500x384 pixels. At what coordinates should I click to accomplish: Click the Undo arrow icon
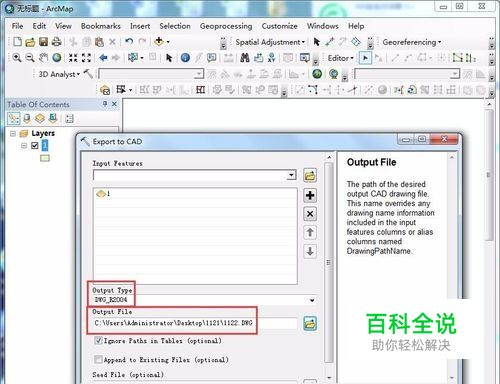(x=129, y=41)
